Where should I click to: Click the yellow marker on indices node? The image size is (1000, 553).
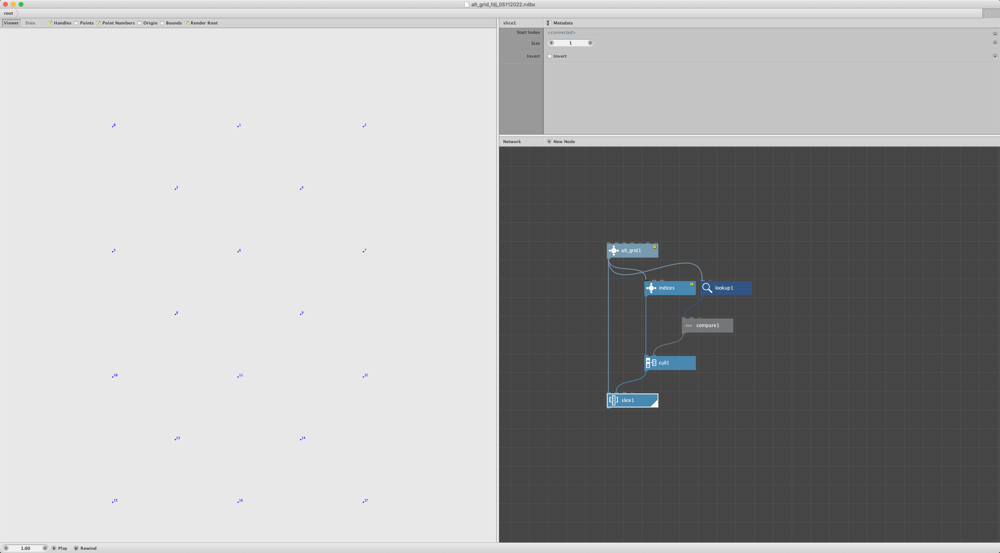click(691, 284)
